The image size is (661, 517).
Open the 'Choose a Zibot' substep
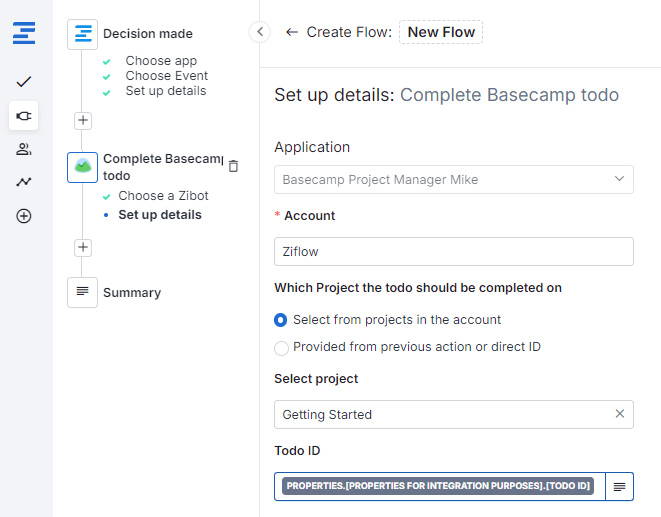tap(163, 196)
